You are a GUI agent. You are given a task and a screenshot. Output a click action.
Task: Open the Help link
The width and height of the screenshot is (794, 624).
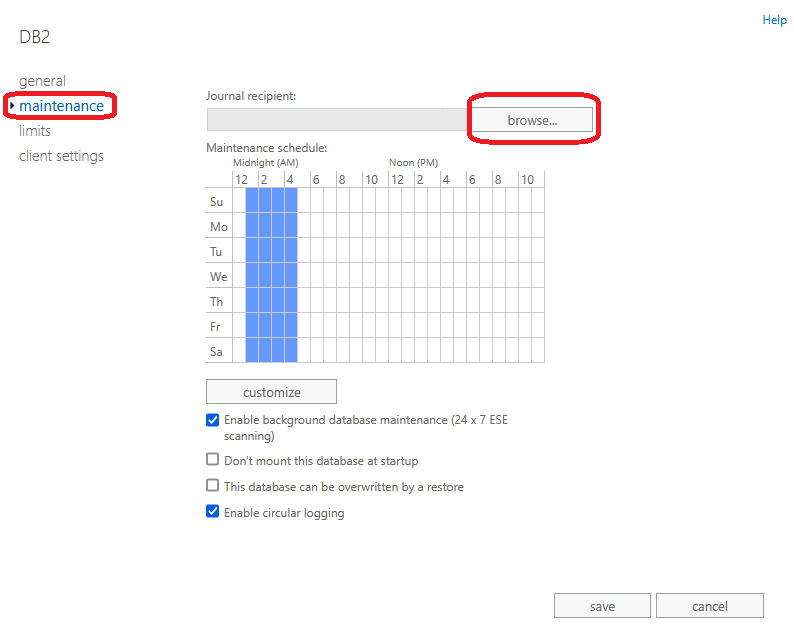pos(774,20)
